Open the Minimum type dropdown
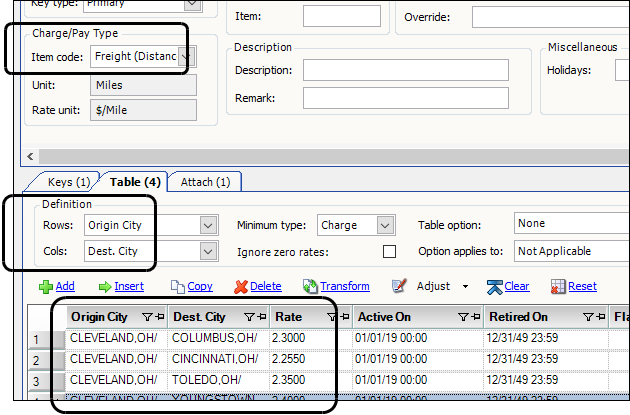The height and width of the screenshot is (415, 630). [385, 225]
